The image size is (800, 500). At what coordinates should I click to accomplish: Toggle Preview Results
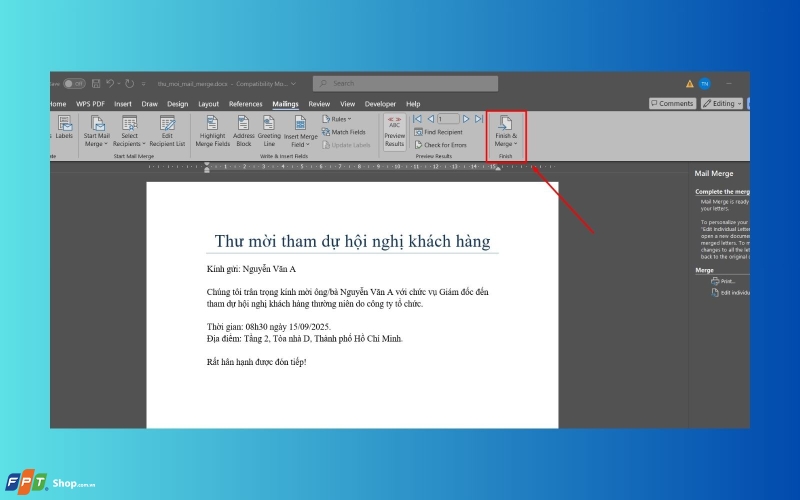394,132
